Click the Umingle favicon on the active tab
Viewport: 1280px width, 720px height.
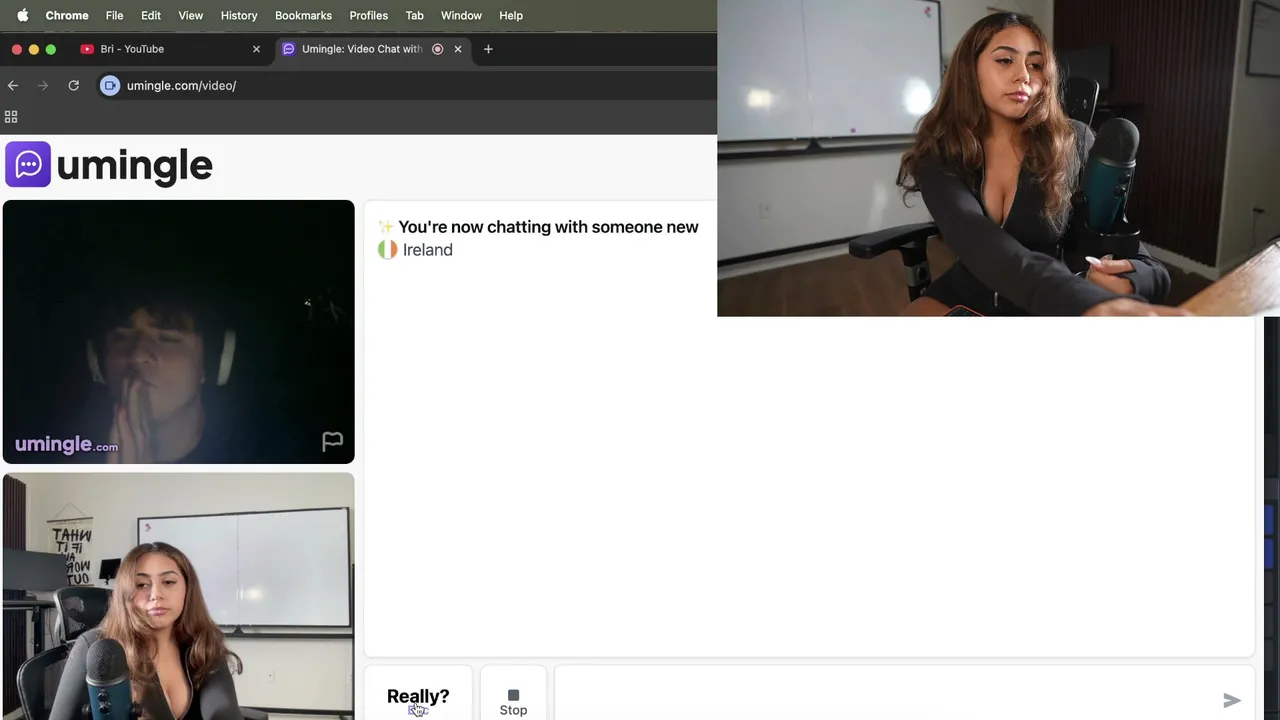[x=289, y=49]
